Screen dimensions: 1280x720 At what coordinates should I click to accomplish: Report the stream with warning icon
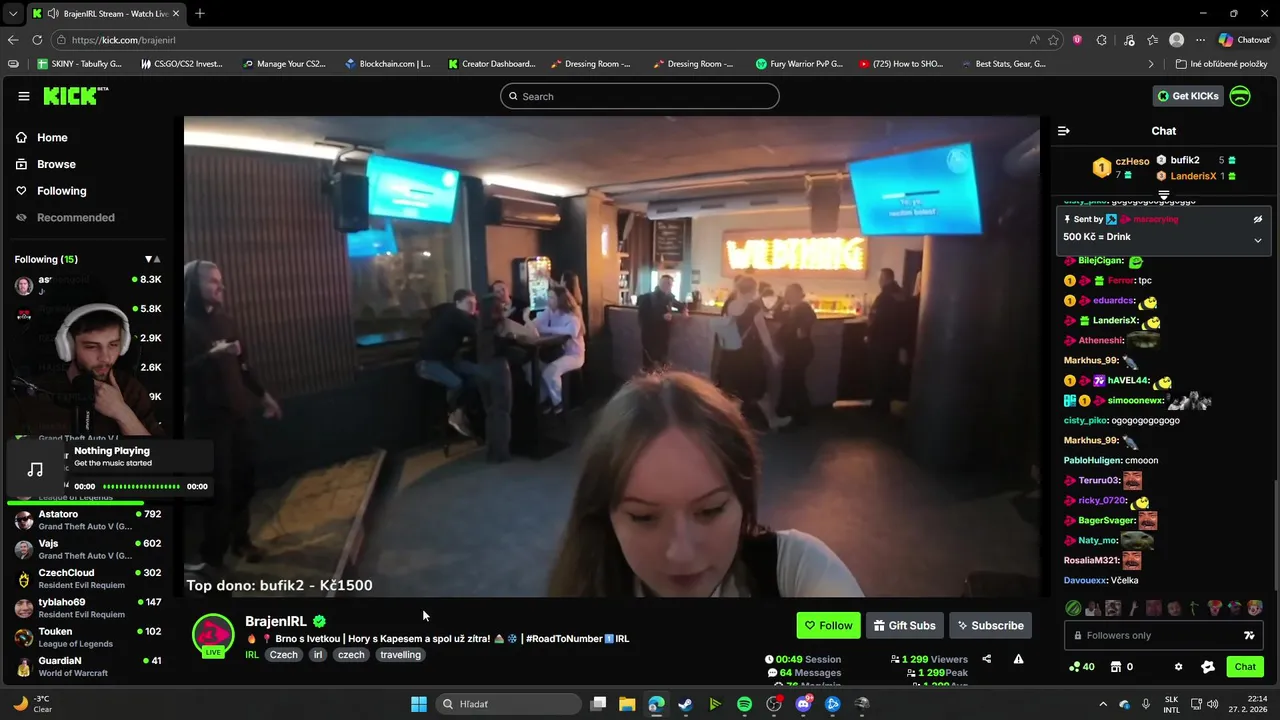[1018, 659]
